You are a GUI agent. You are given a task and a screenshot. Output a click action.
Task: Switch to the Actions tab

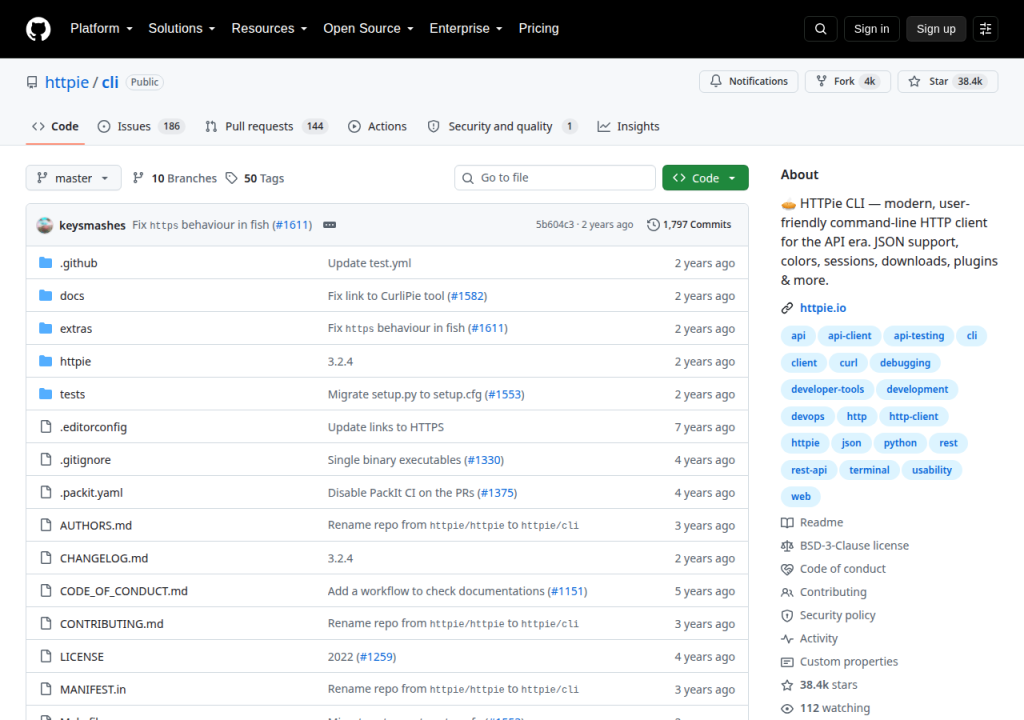tap(377, 126)
